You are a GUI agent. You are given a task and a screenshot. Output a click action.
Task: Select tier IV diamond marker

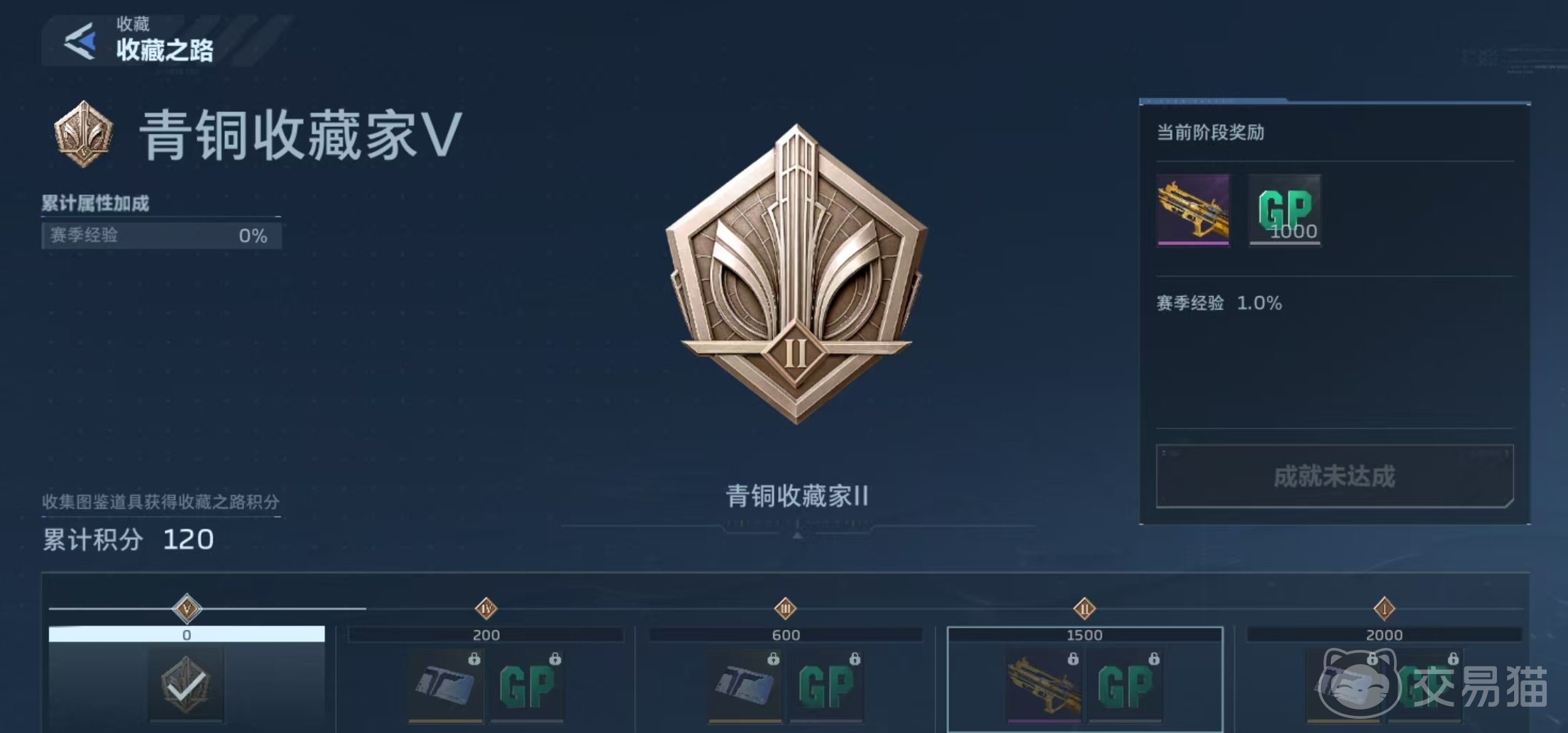[486, 608]
